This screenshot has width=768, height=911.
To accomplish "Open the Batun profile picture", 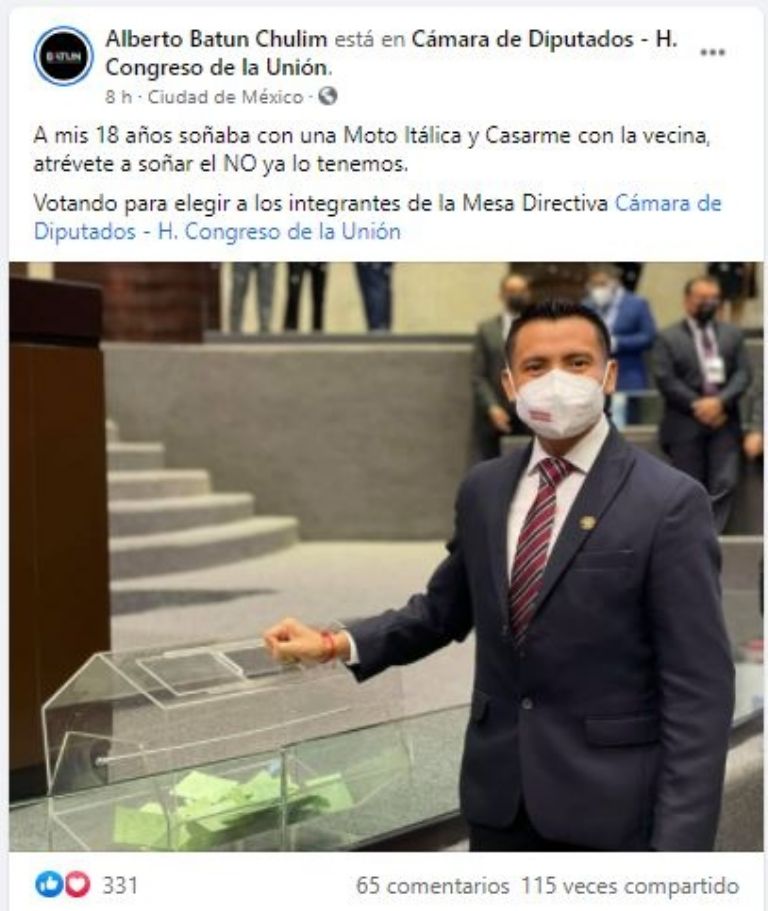I will coord(63,56).
